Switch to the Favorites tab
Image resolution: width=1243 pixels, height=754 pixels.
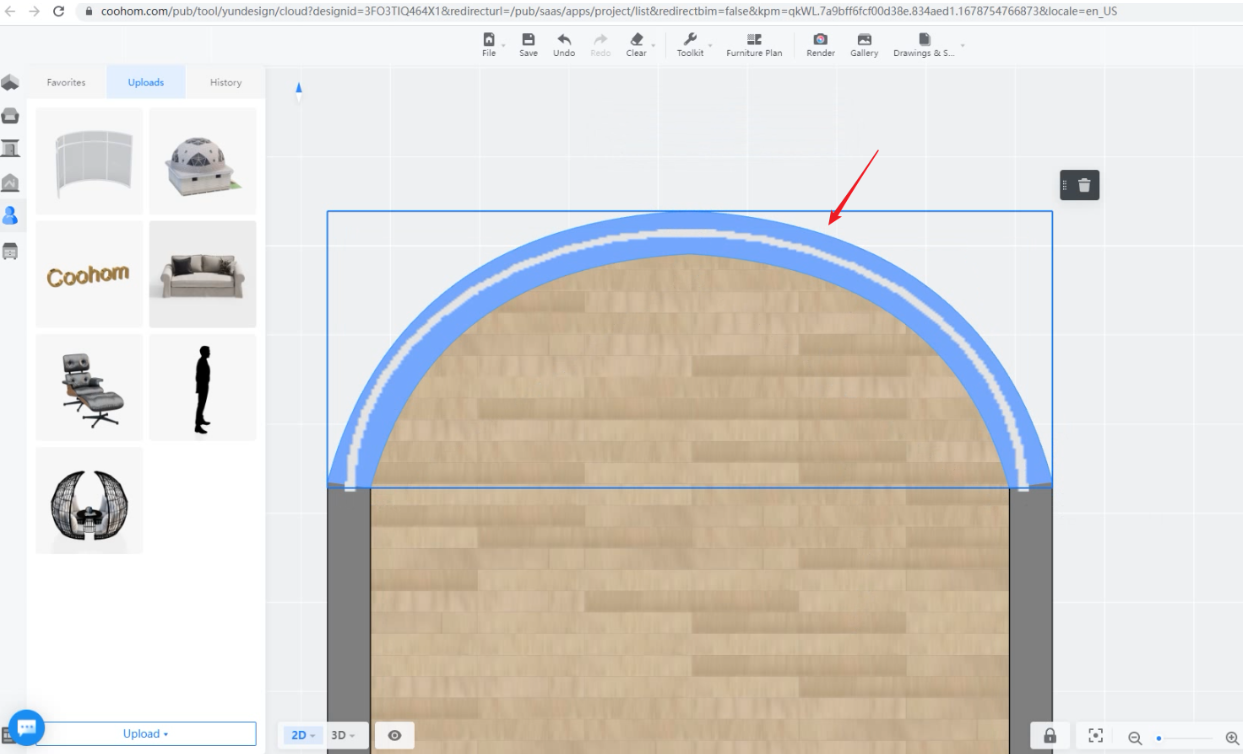[x=66, y=82]
